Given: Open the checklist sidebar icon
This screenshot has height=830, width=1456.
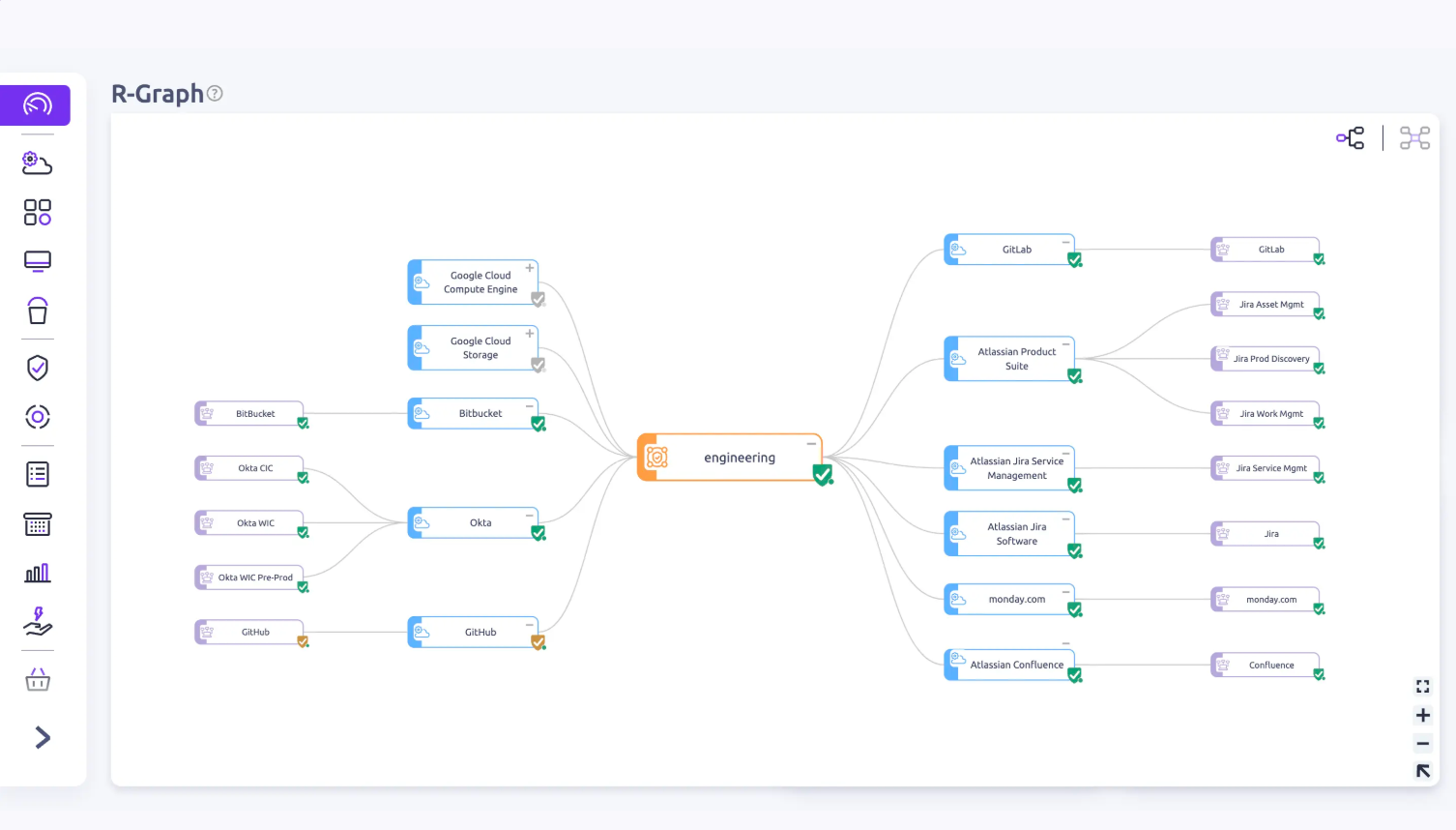Looking at the screenshot, I should click(x=38, y=474).
